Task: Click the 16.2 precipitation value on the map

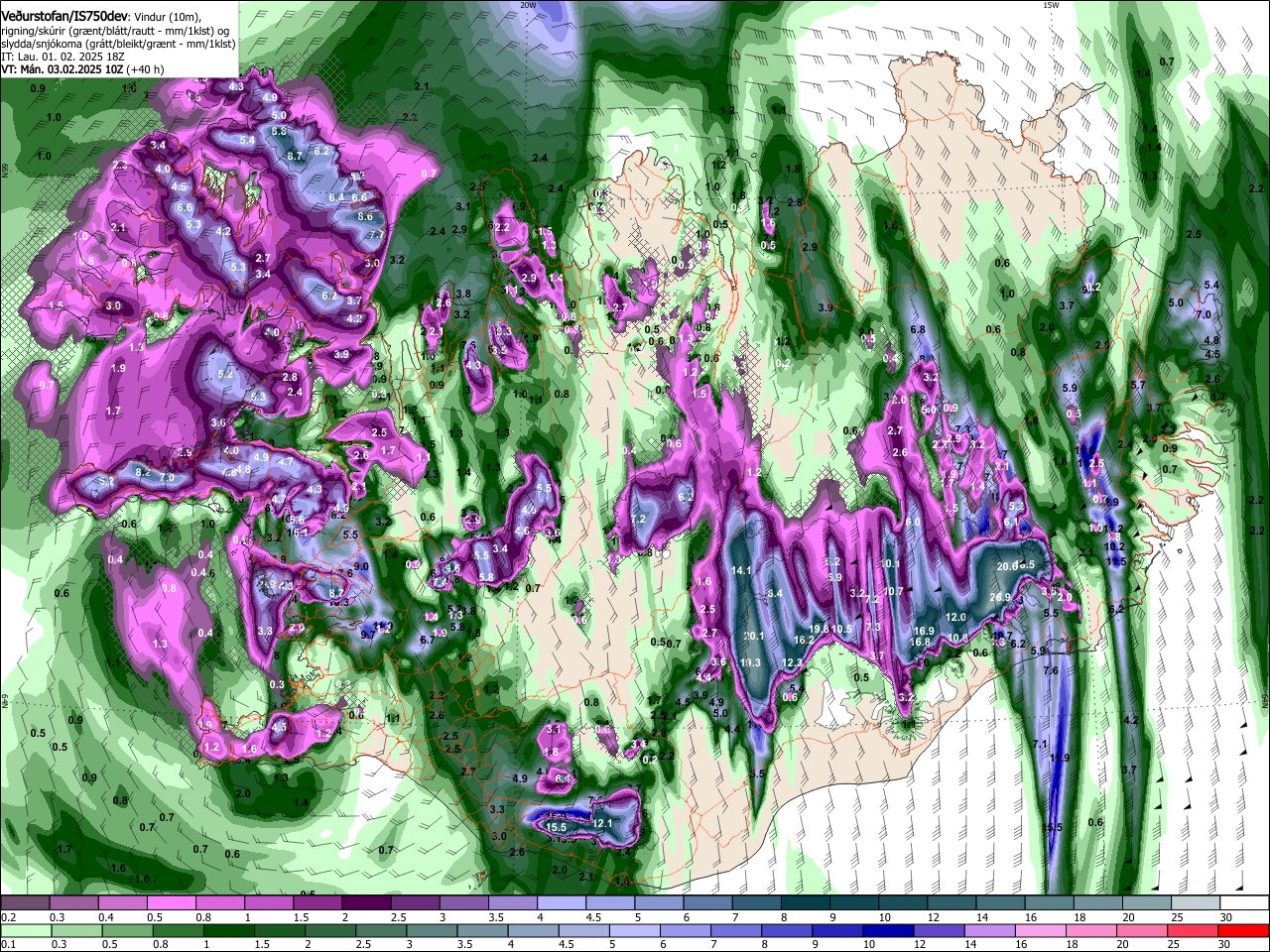Action: click(804, 641)
